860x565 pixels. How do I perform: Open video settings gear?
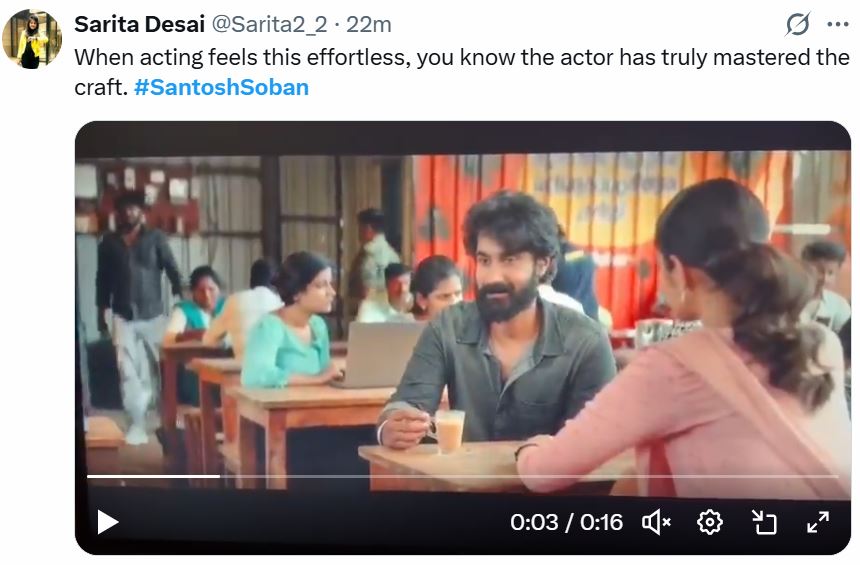tap(710, 521)
